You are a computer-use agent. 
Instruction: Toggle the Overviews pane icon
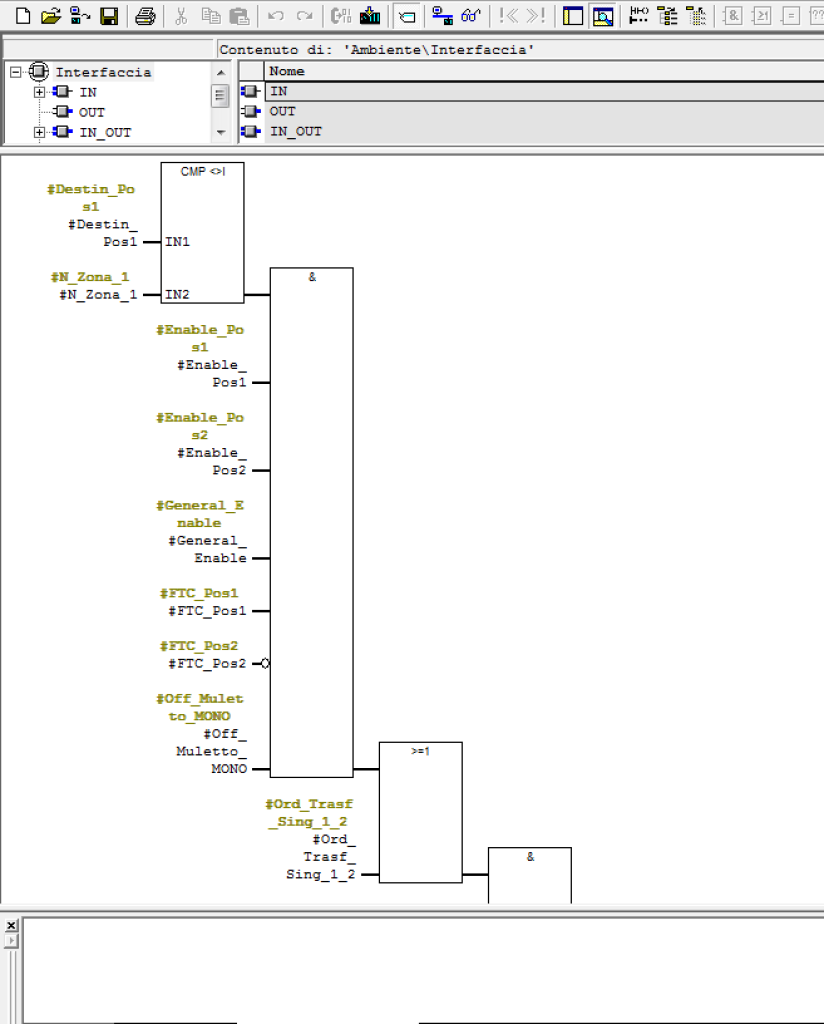click(x=573, y=16)
